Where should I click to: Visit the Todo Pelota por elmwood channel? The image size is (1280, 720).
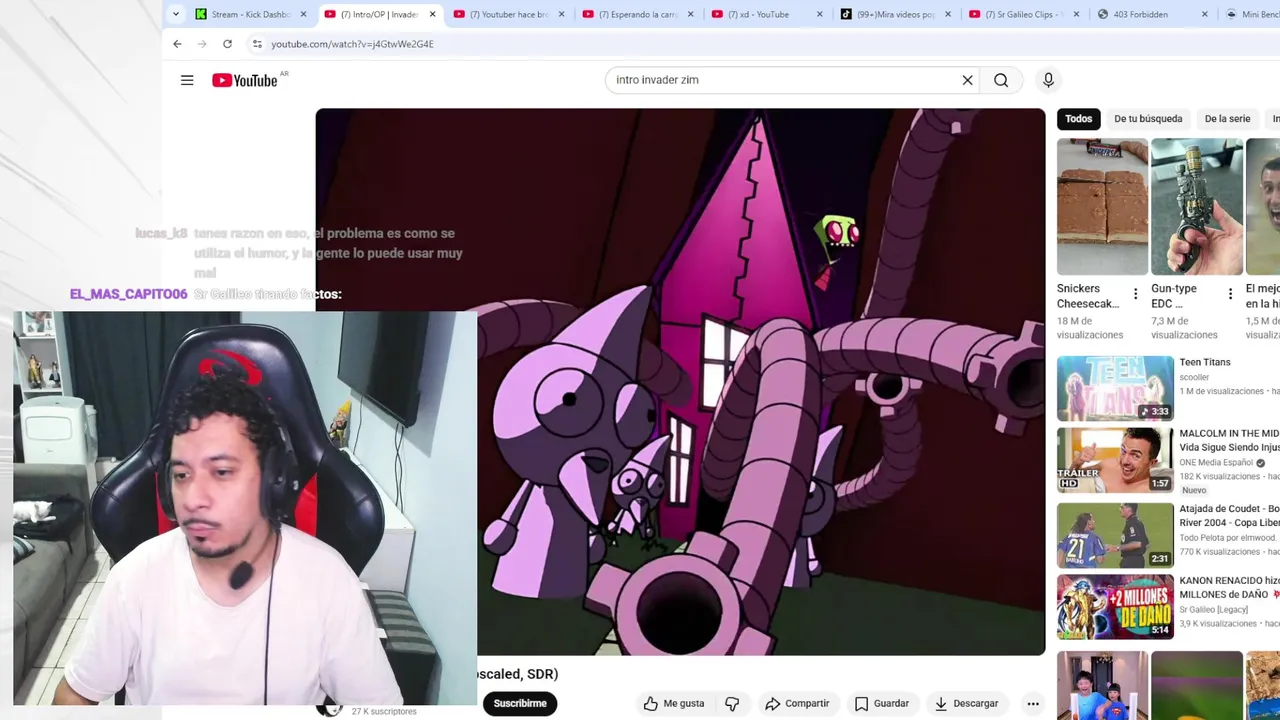pyautogui.click(x=1229, y=538)
